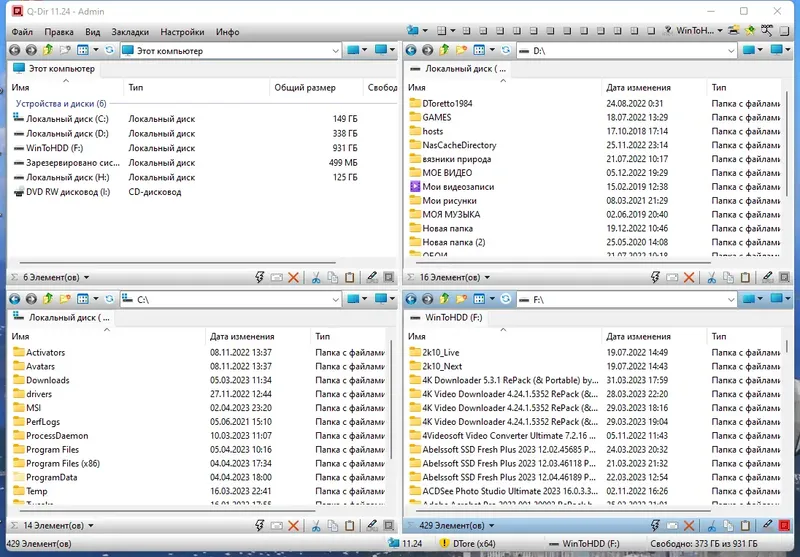Open dropdown arrow next to 6 Элемент(ов)
The width and height of the screenshot is (800, 557).
coord(86,277)
